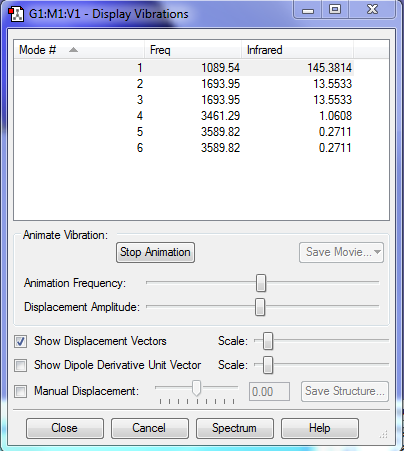Select mode 1 with frequency 1089.54
Image resolution: width=404 pixels, height=451 pixels.
[x=184, y=68]
